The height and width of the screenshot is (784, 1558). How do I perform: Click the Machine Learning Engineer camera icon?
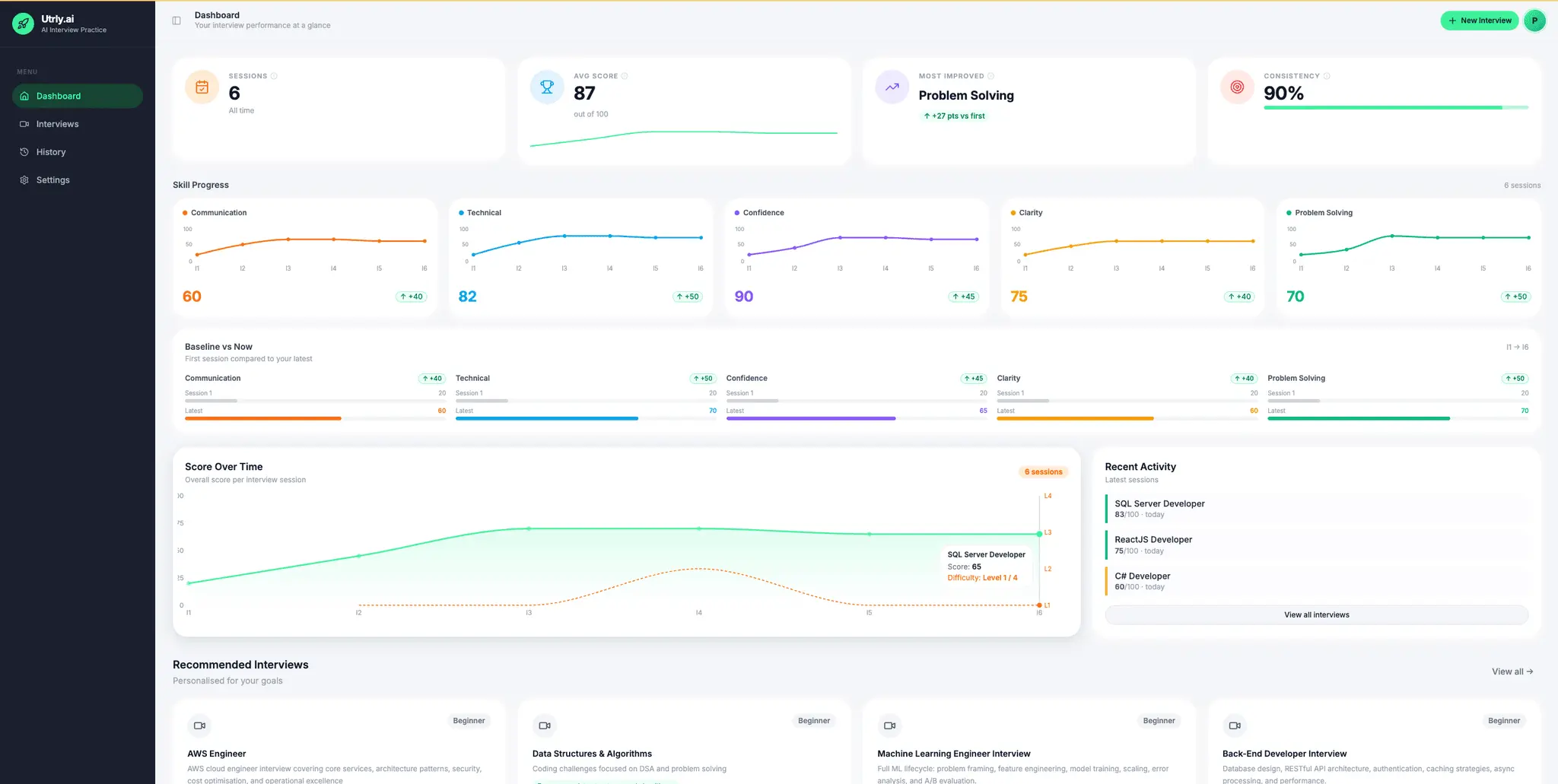tap(889, 725)
